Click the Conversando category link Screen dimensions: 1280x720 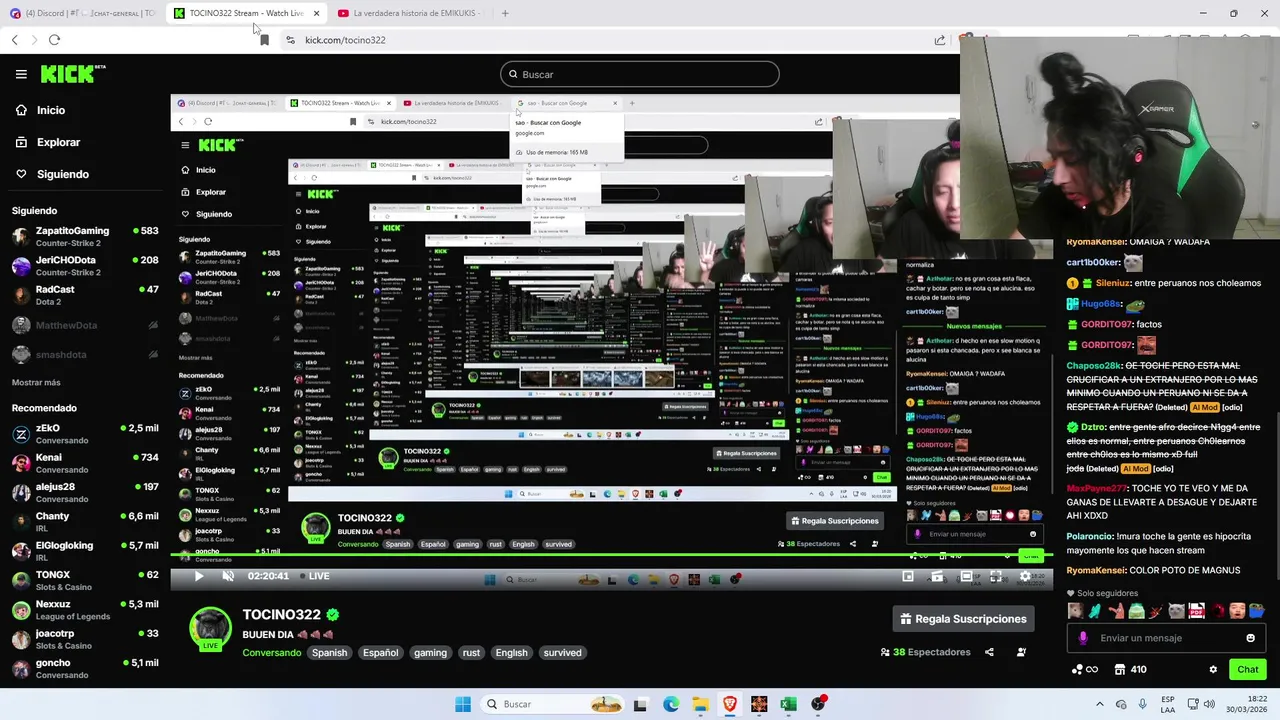click(271, 653)
